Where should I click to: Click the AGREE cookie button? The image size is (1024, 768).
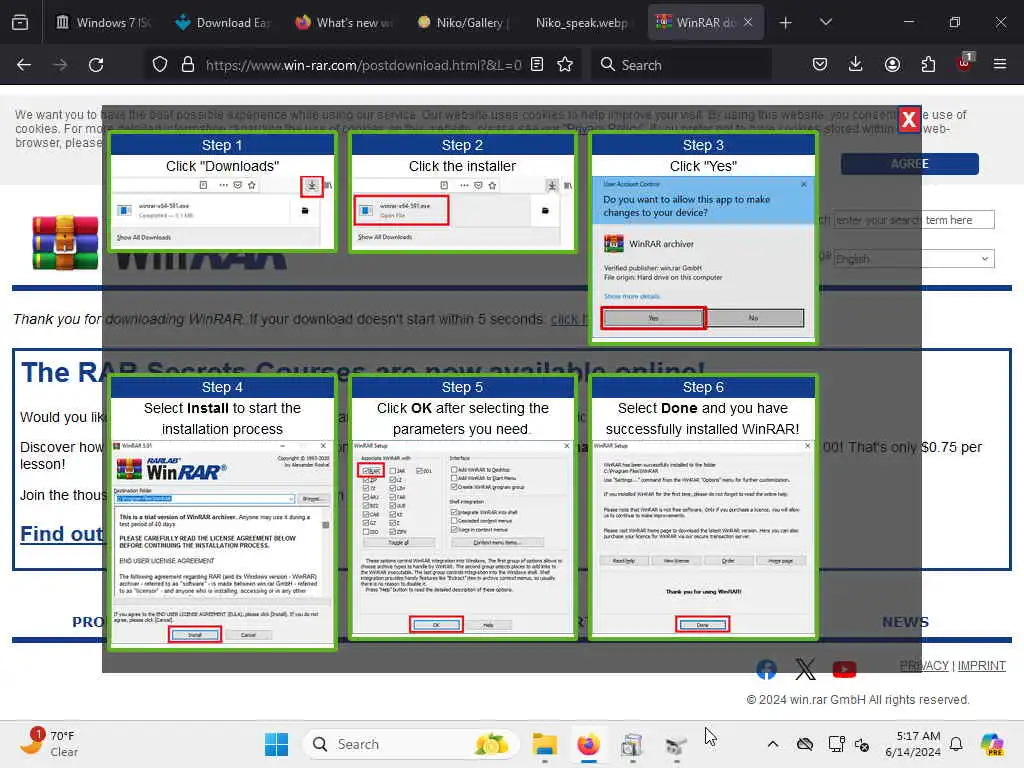(909, 164)
